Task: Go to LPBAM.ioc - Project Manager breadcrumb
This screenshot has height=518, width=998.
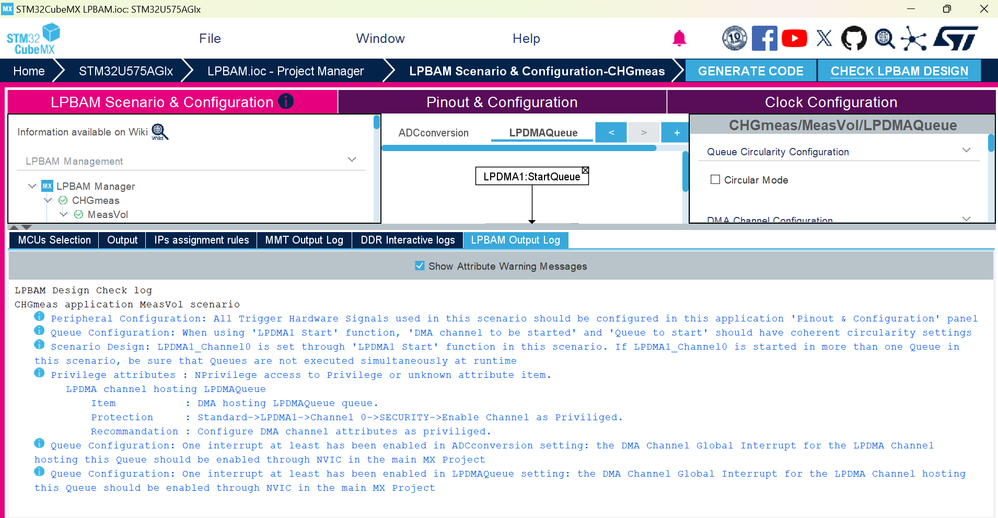Action: (x=285, y=71)
